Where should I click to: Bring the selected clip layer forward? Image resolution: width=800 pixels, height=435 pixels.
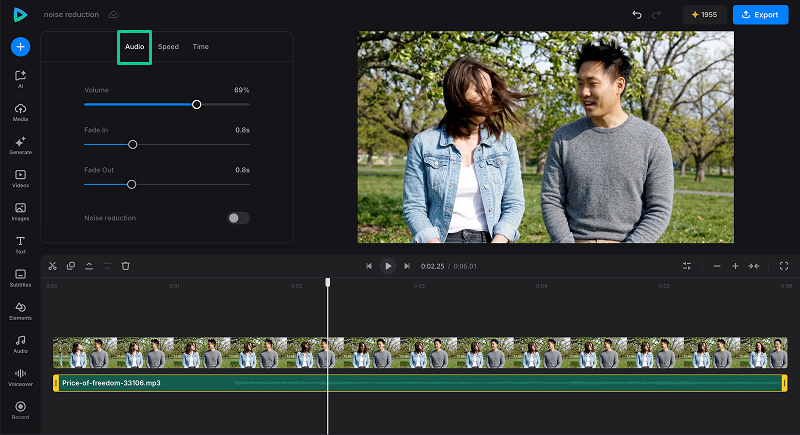pyautogui.click(x=89, y=266)
